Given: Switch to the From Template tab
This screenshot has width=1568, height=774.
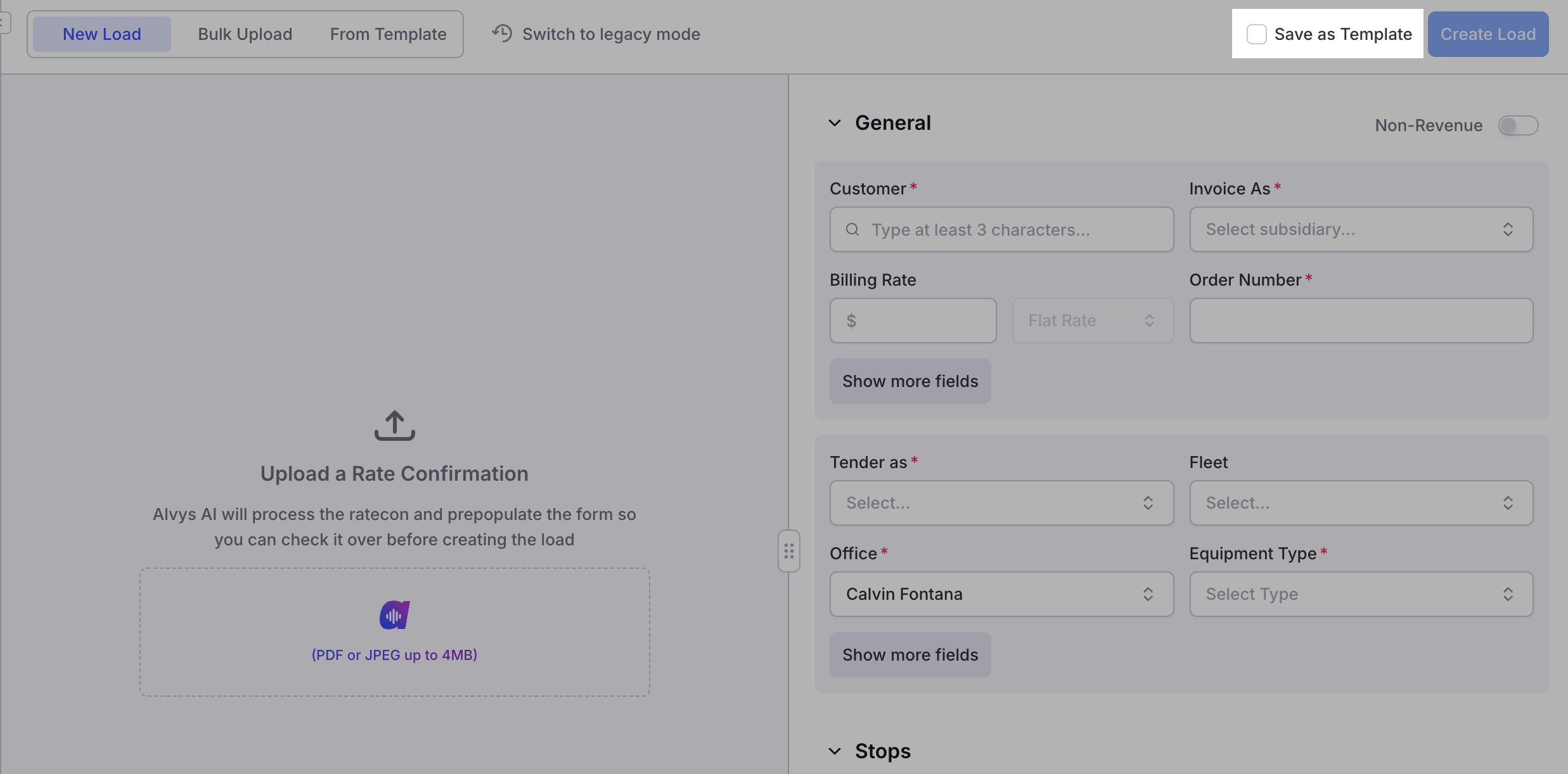Looking at the screenshot, I should [388, 34].
